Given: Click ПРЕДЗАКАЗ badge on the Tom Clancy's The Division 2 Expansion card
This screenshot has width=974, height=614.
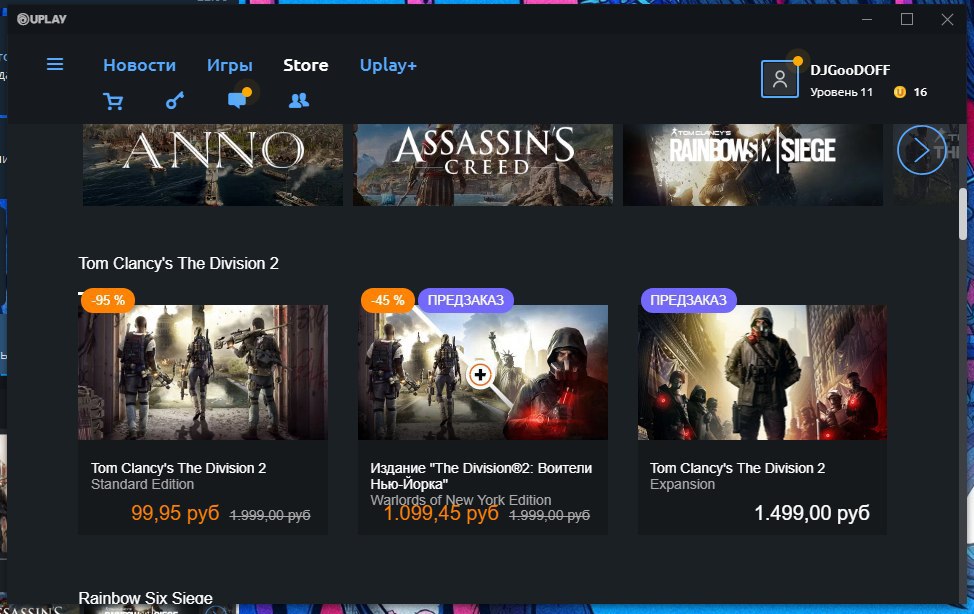Looking at the screenshot, I should point(688,300).
